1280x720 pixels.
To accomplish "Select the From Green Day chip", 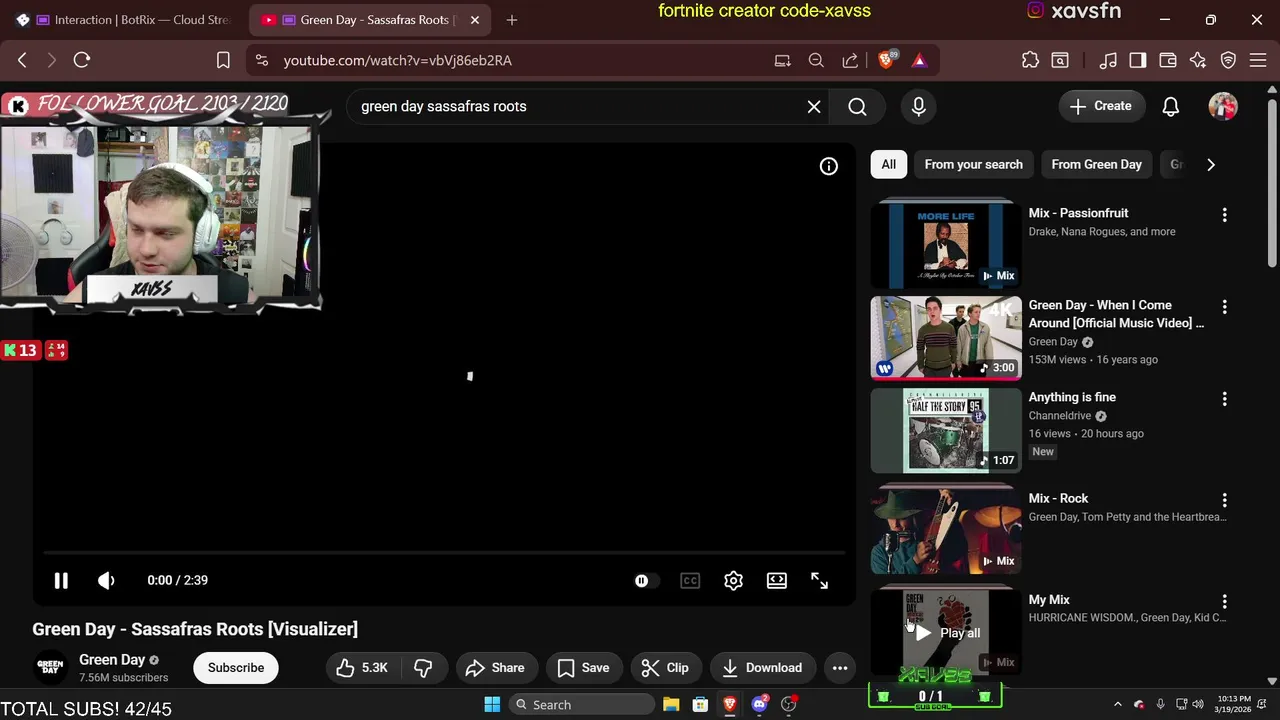I will coord(1096,164).
